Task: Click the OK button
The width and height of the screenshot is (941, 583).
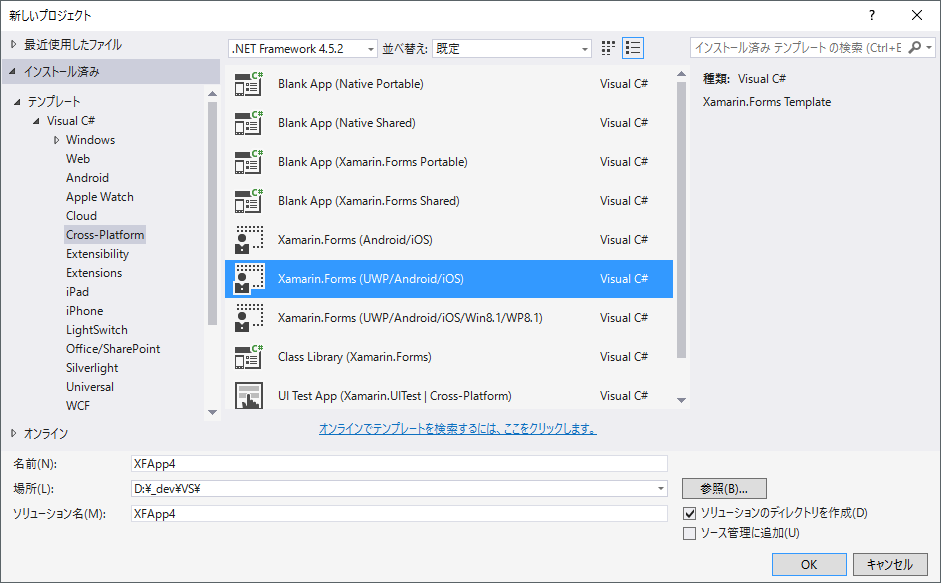Action: click(x=809, y=564)
